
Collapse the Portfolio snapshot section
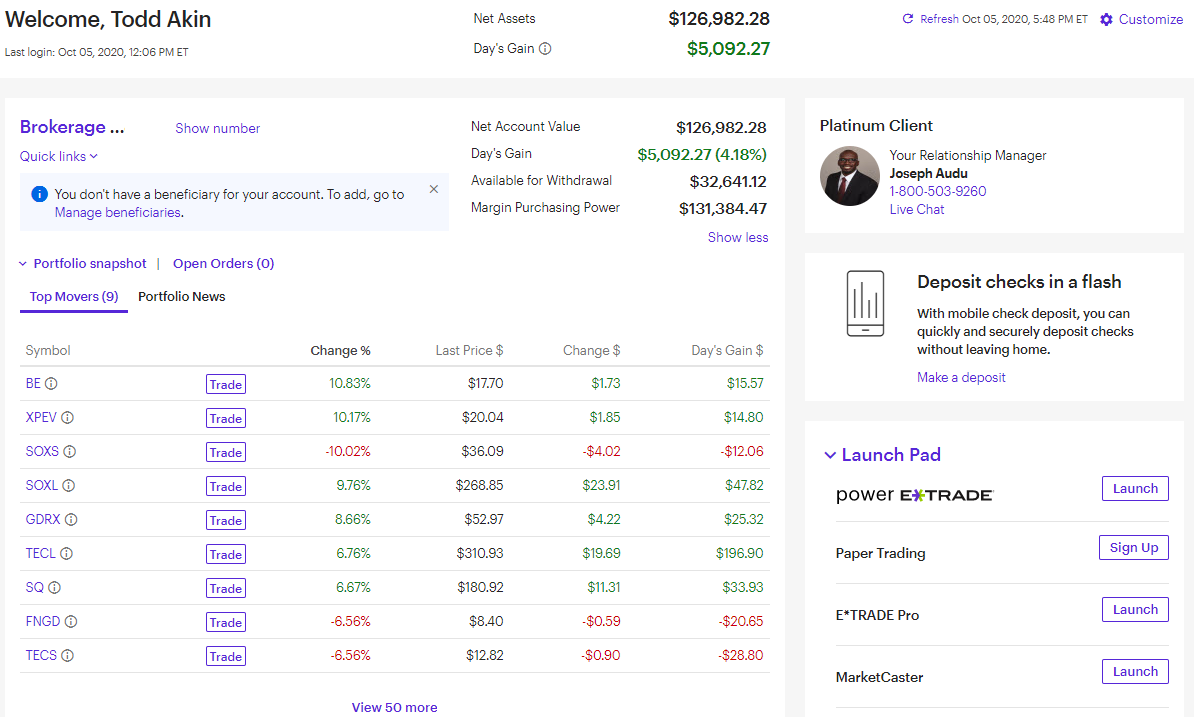click(x=23, y=263)
